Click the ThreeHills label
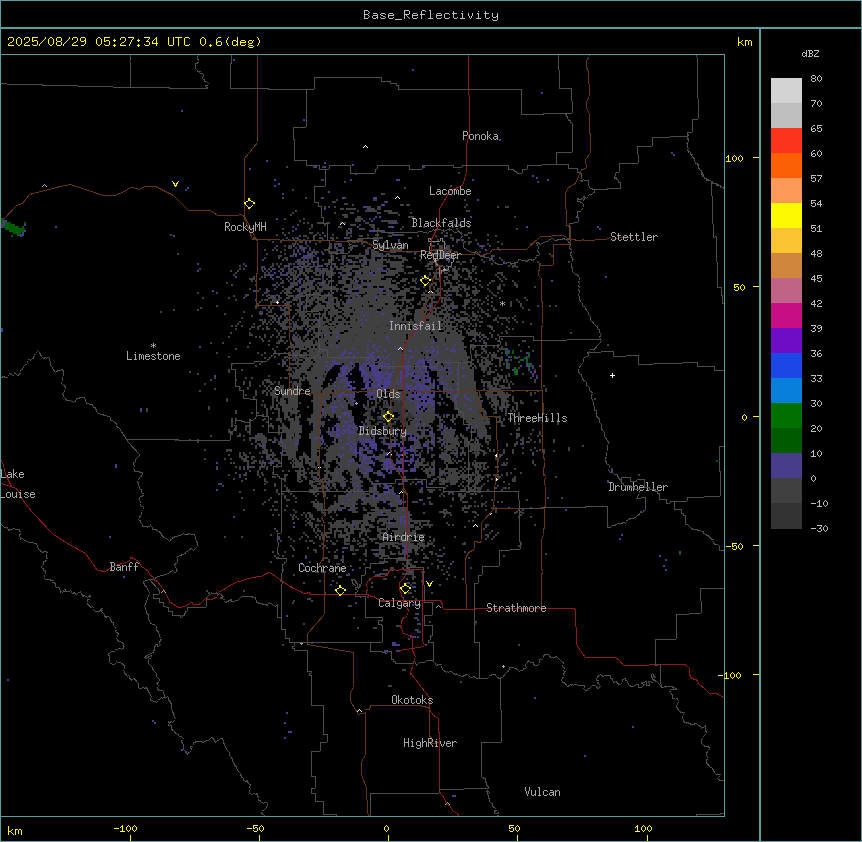The height and width of the screenshot is (842, 862). coord(537,418)
